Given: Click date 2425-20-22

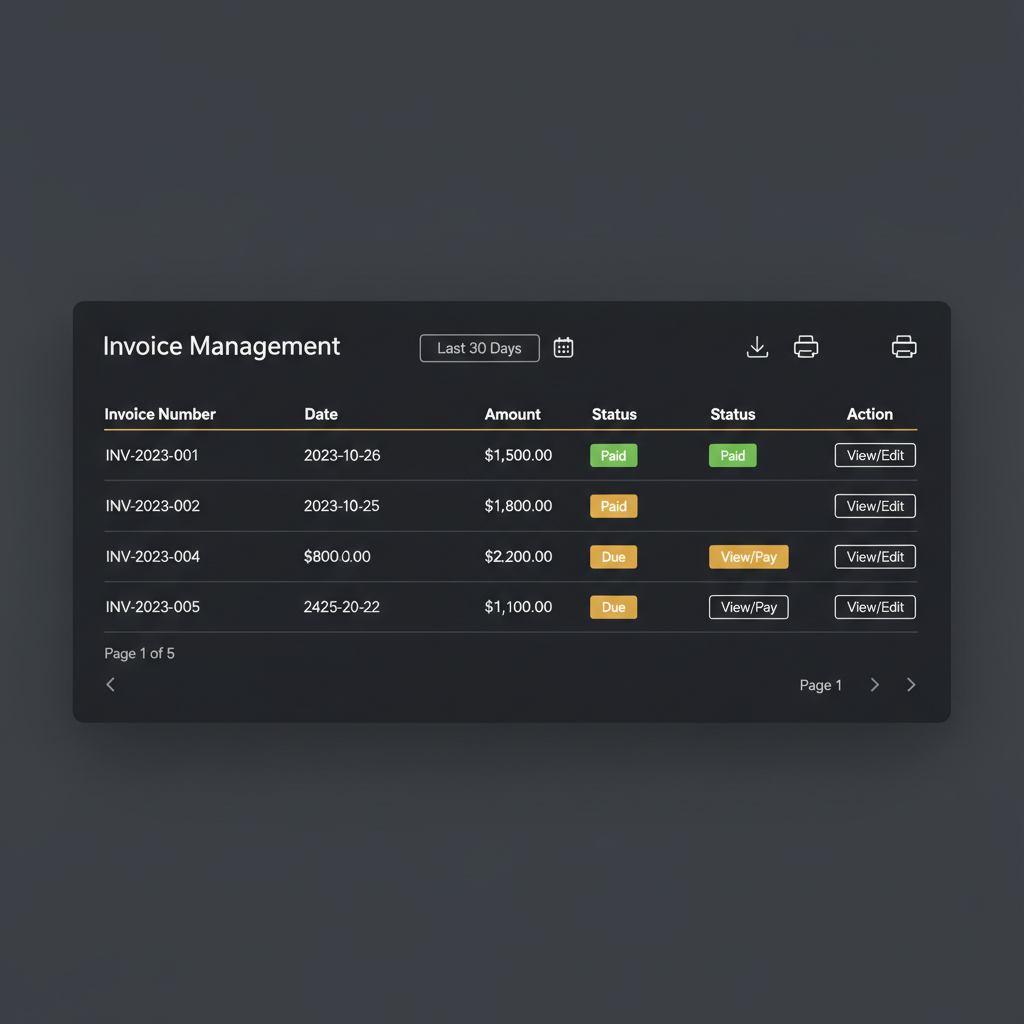Looking at the screenshot, I should point(342,607).
